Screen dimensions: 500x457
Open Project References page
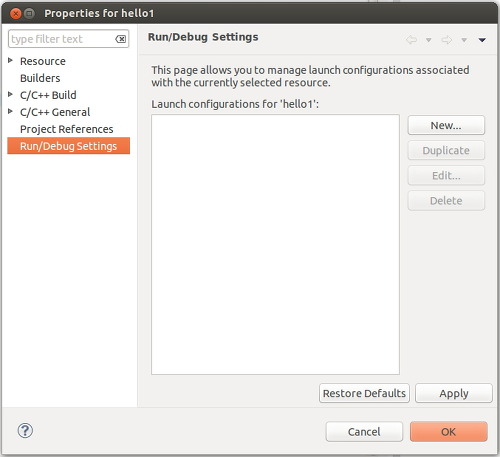click(x=67, y=129)
